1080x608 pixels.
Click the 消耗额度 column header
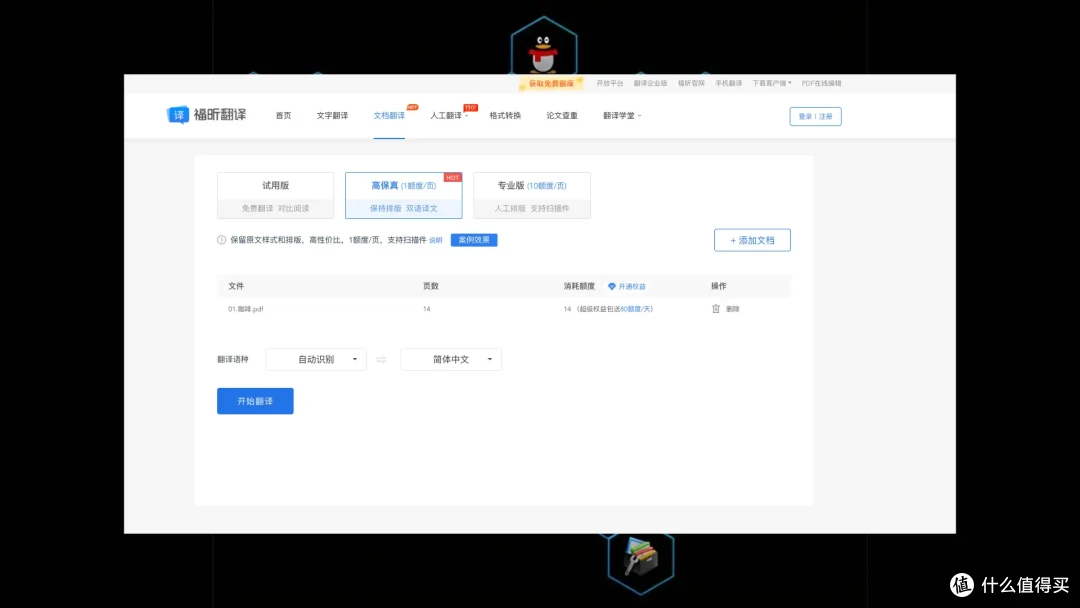click(x=579, y=286)
